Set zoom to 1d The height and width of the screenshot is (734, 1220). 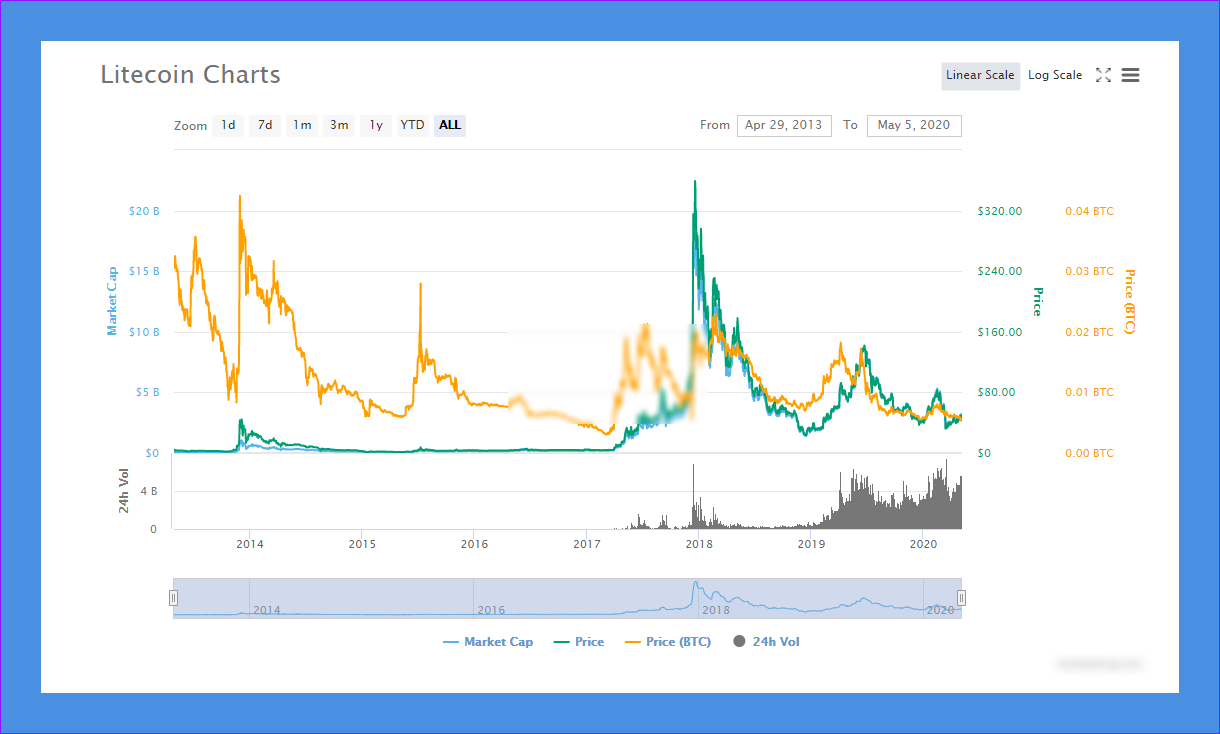[228, 125]
